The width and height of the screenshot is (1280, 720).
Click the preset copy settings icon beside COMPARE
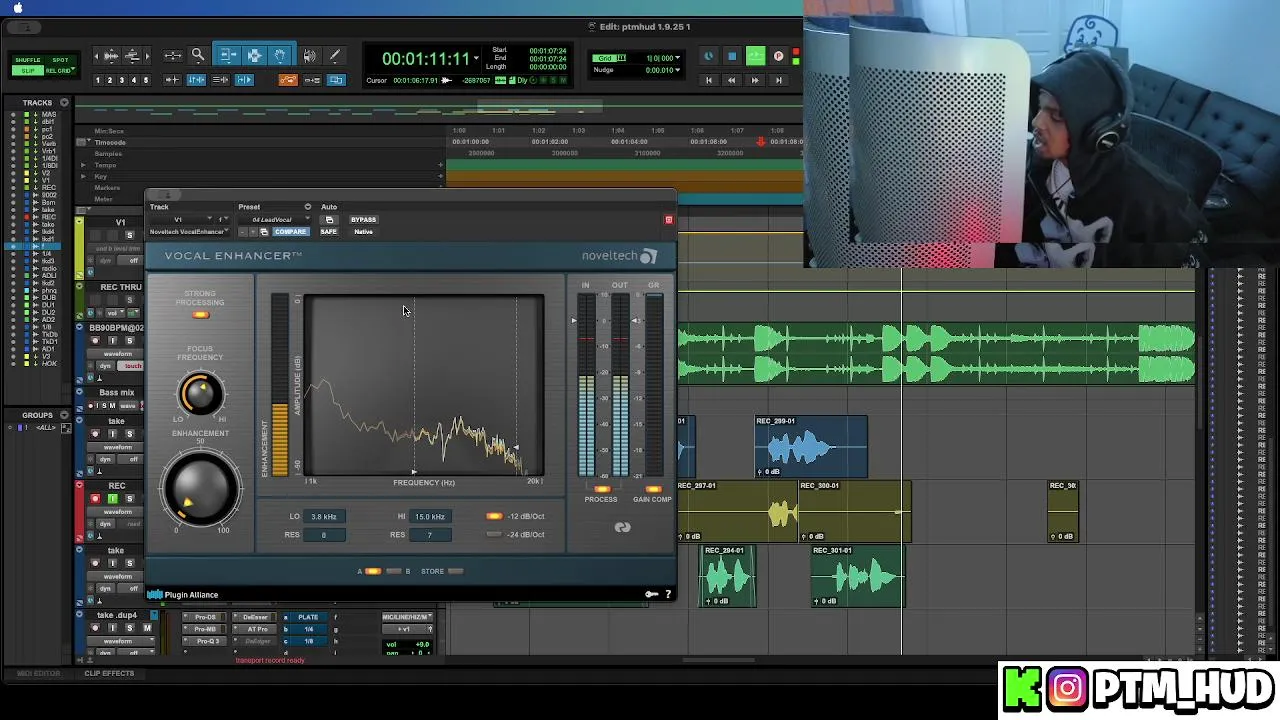(264, 232)
